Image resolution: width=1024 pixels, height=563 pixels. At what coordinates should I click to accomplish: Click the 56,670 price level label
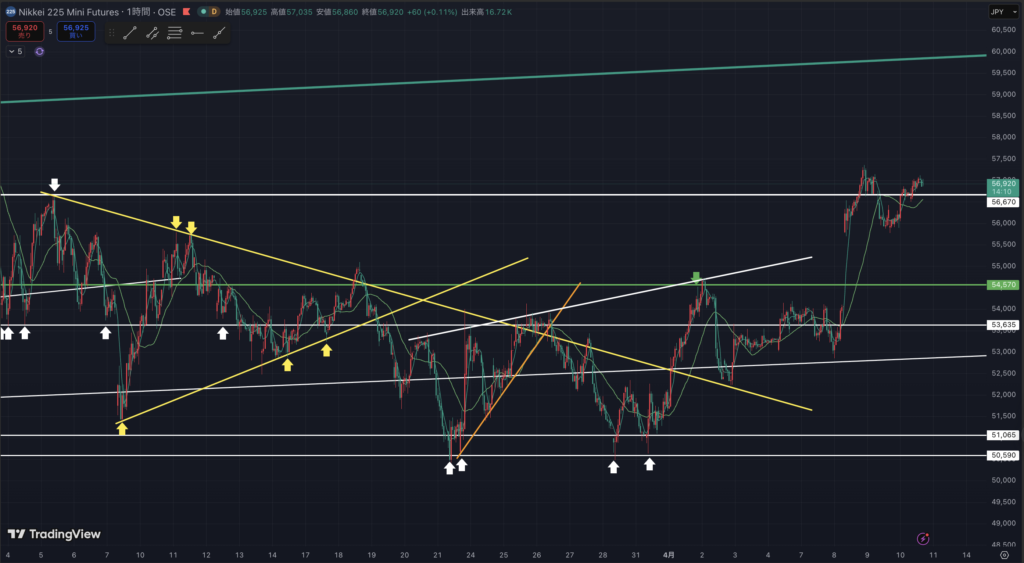[1004, 202]
